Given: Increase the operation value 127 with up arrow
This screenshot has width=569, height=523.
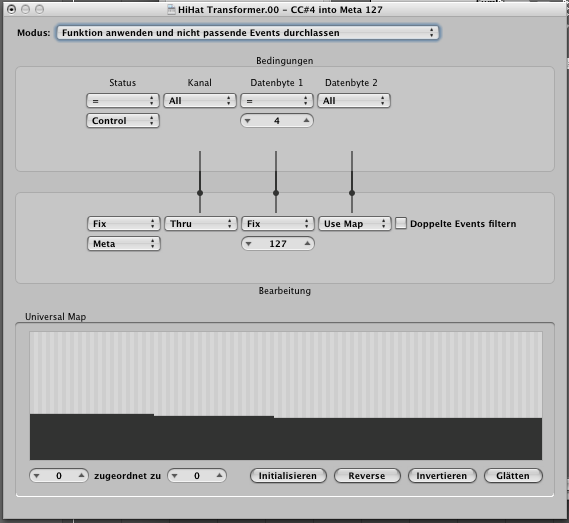Looking at the screenshot, I should tap(307, 244).
